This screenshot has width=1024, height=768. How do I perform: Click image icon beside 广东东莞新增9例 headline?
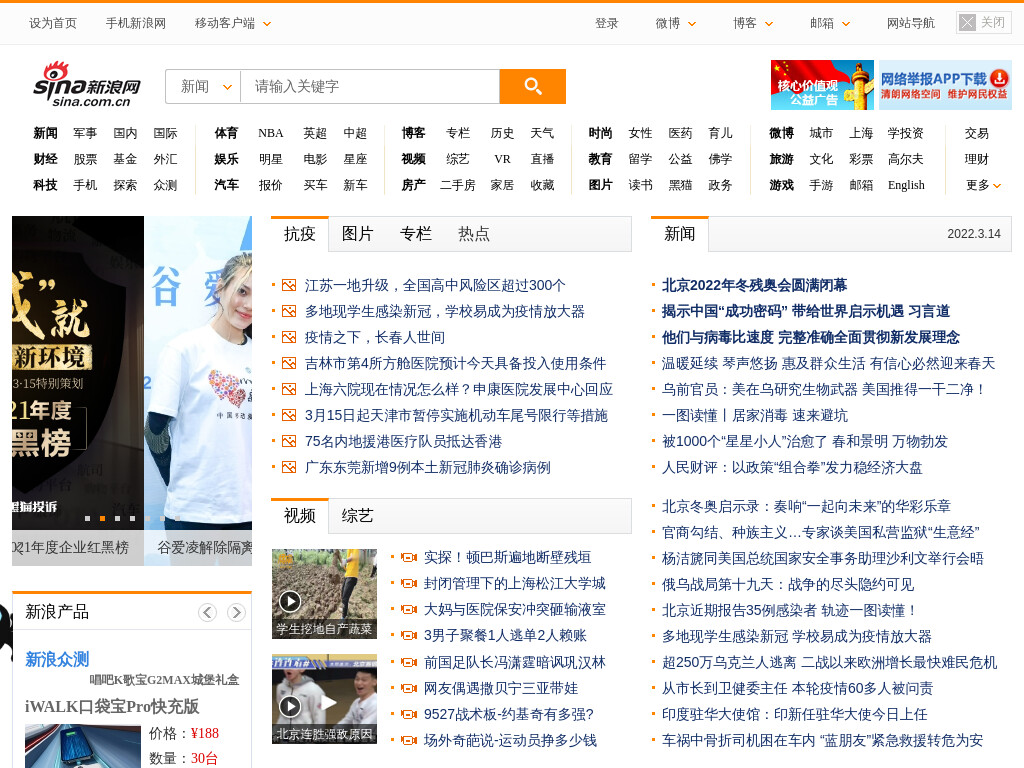tap(289, 468)
